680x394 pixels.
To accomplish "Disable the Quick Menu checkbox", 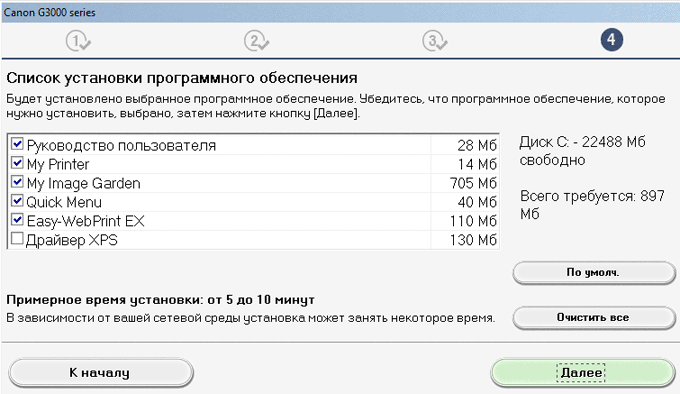I will (17, 200).
